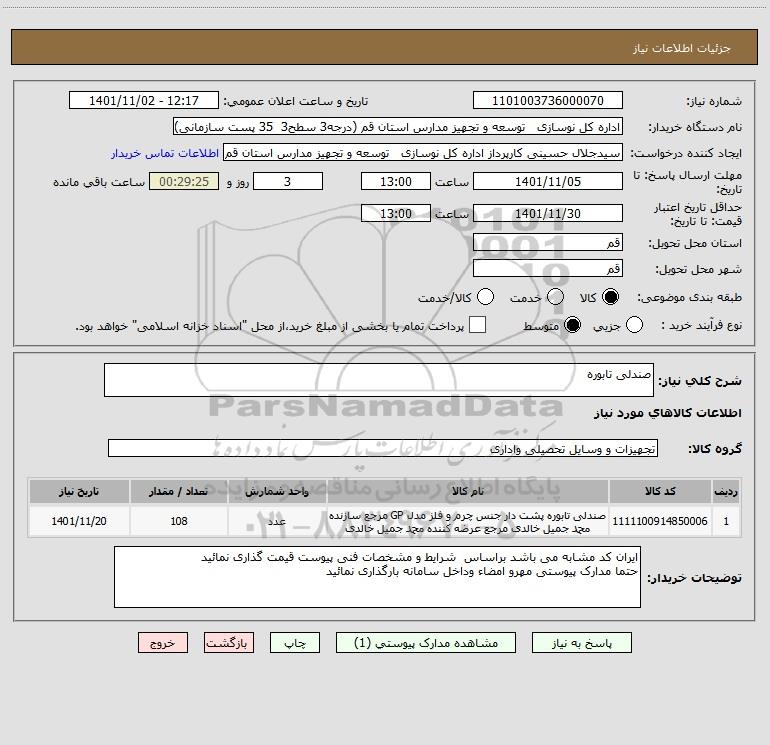The height and width of the screenshot is (745, 770).
Task: Click the request creator name field
Action: pos(423,153)
